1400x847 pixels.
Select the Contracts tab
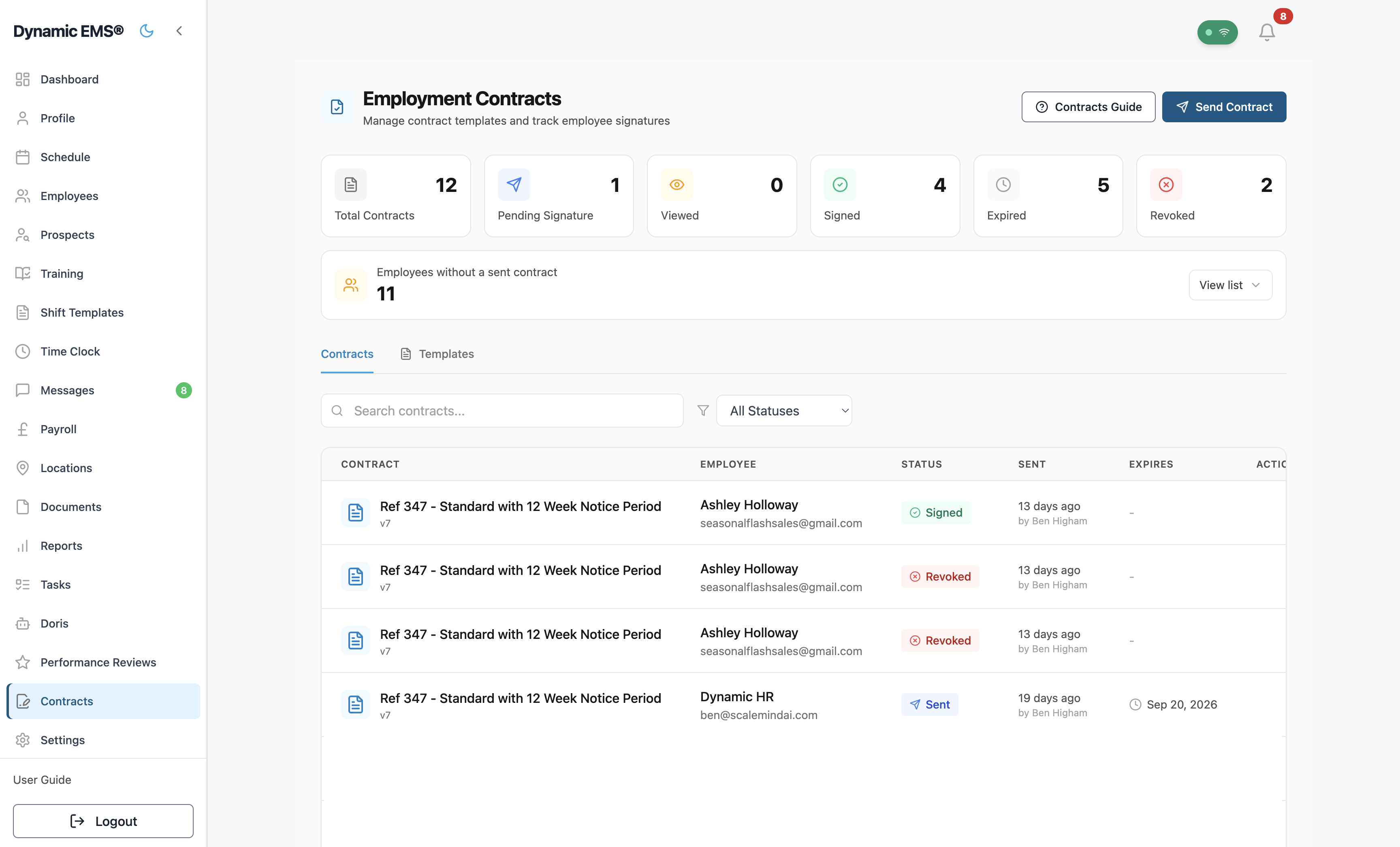(347, 354)
